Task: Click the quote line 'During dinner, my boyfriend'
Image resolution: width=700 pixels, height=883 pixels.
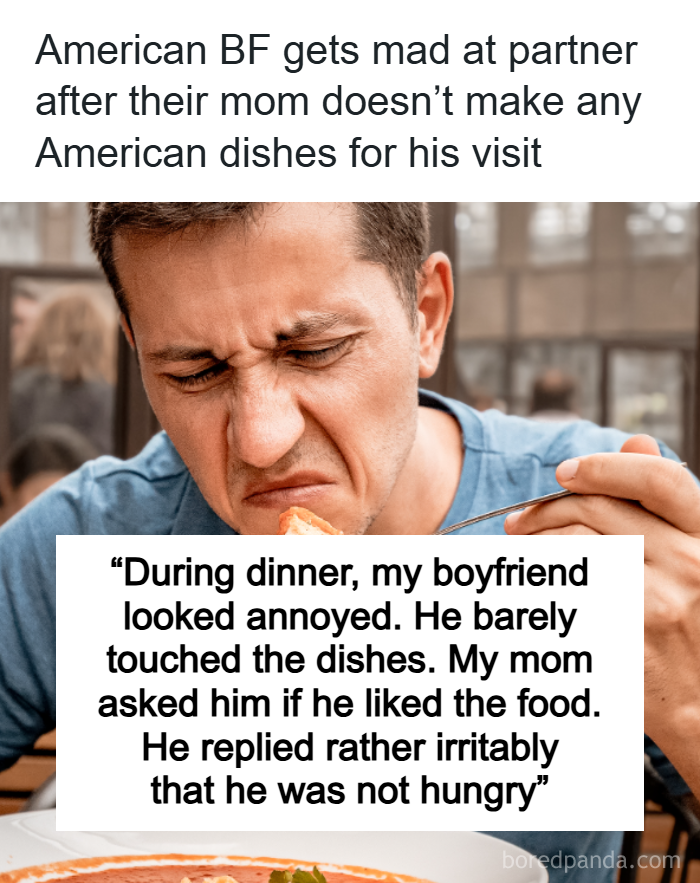Action: click(350, 573)
